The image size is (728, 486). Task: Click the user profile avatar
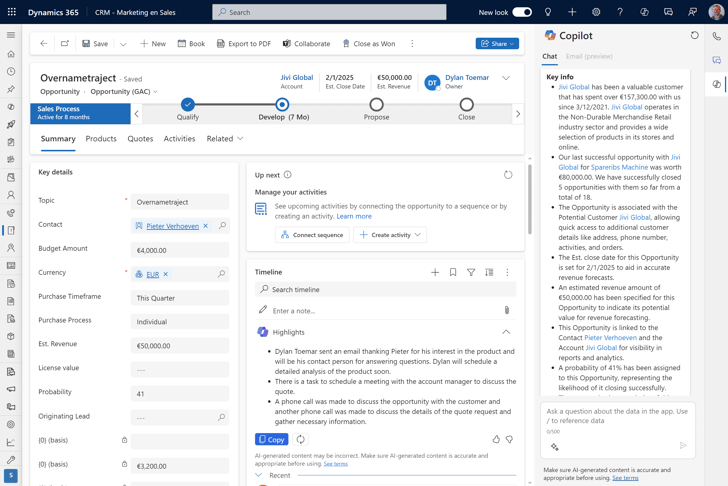(x=716, y=12)
